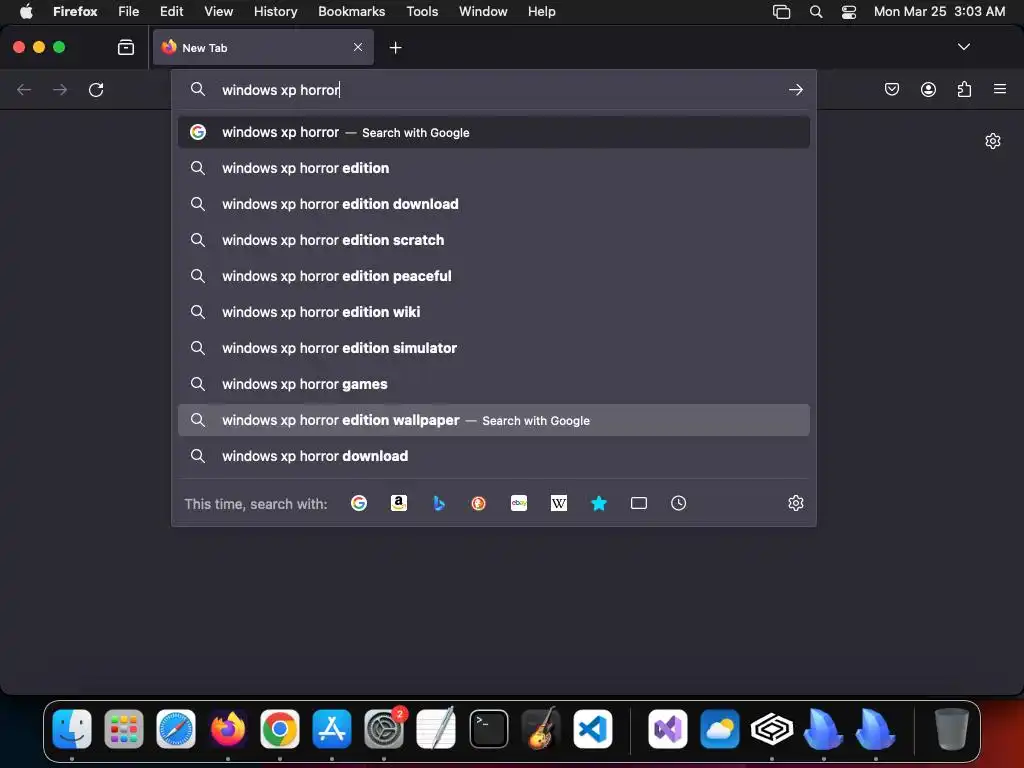Open Firefox View from the tab bar
Image resolution: width=1024 pixels, height=768 pixels.
(x=125, y=47)
